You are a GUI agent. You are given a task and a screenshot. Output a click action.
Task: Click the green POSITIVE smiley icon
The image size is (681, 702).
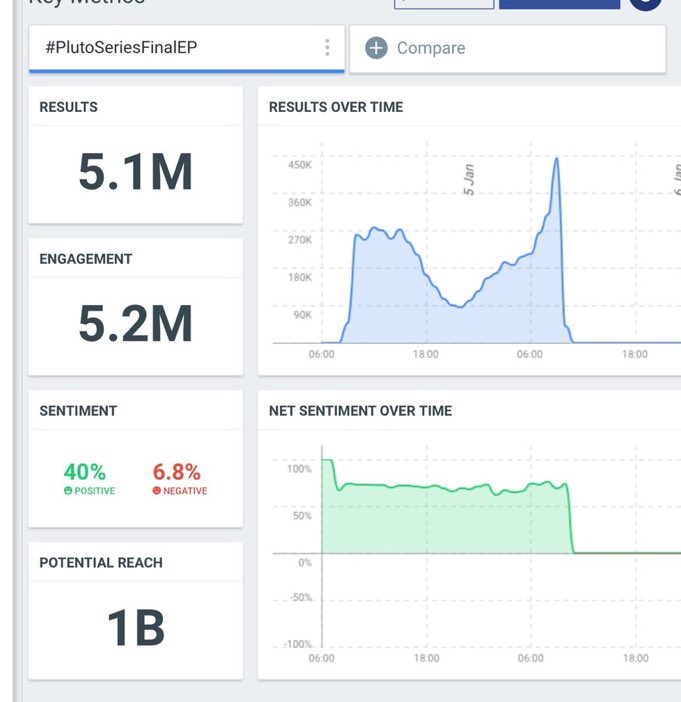click(68, 491)
